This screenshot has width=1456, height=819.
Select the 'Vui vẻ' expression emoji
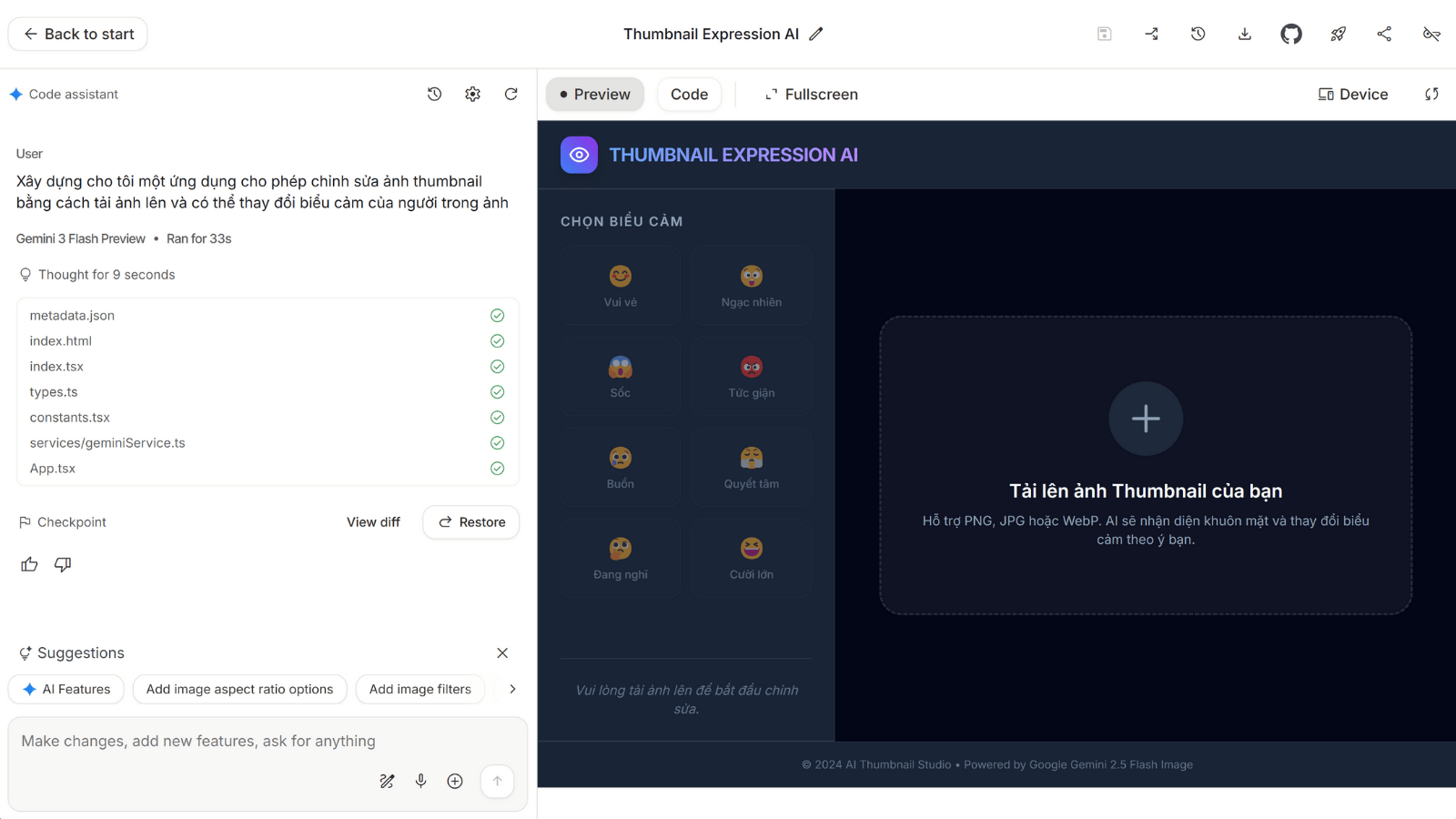pyautogui.click(x=620, y=284)
